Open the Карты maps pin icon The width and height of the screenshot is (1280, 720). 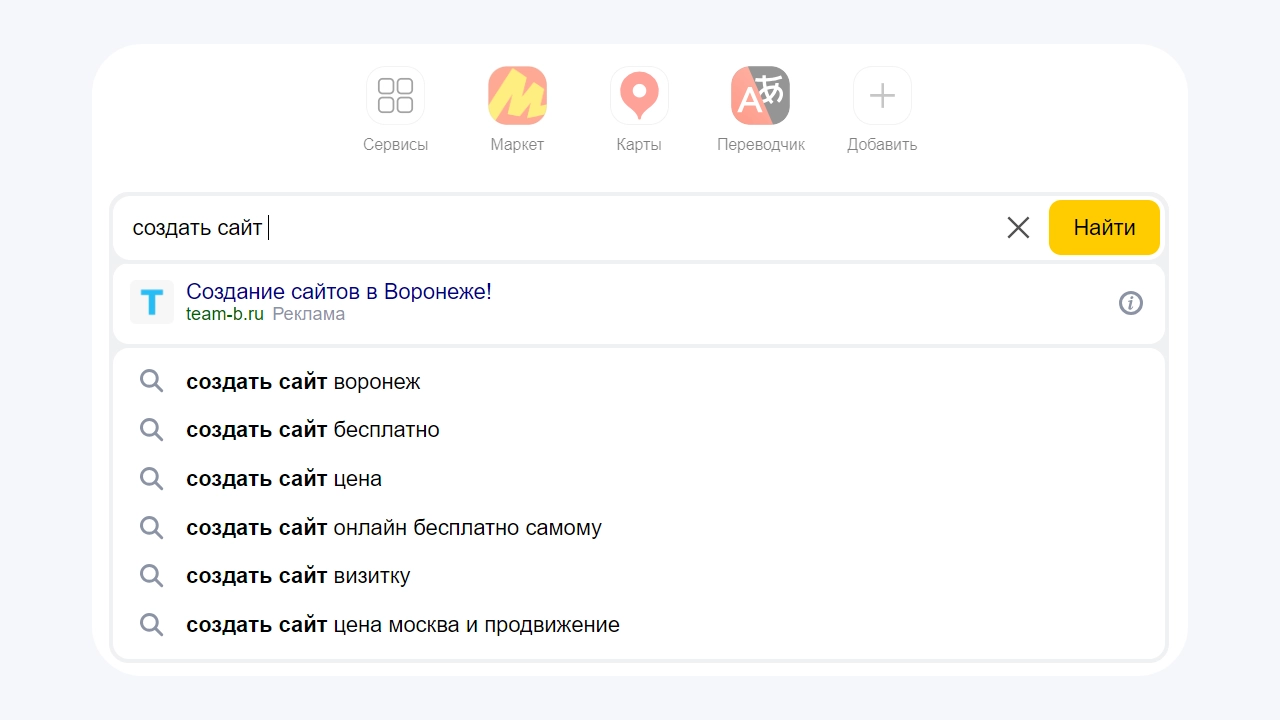[639, 96]
